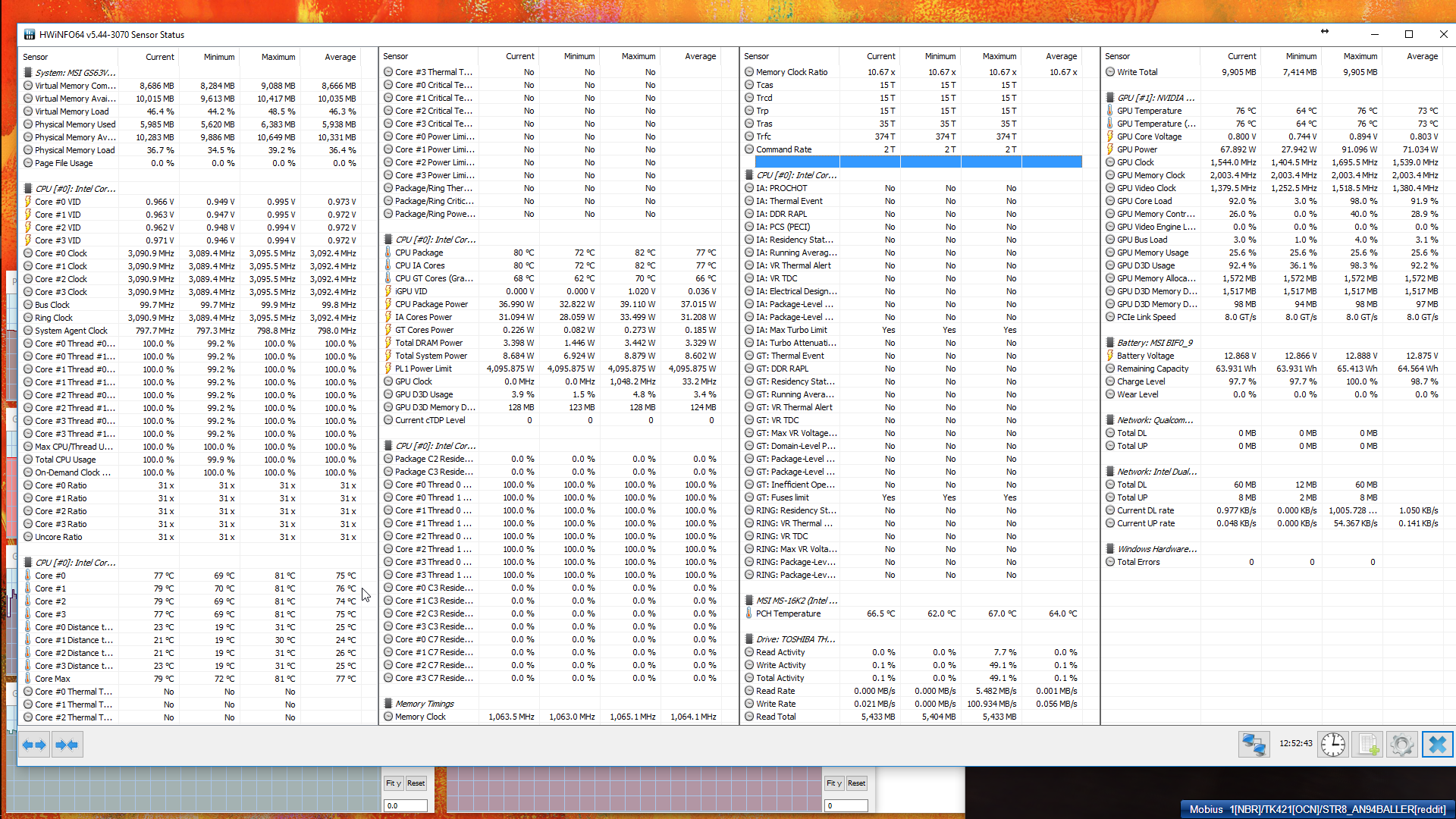
Task: Click lightning icon beside iGPU VID
Action: pyautogui.click(x=388, y=291)
